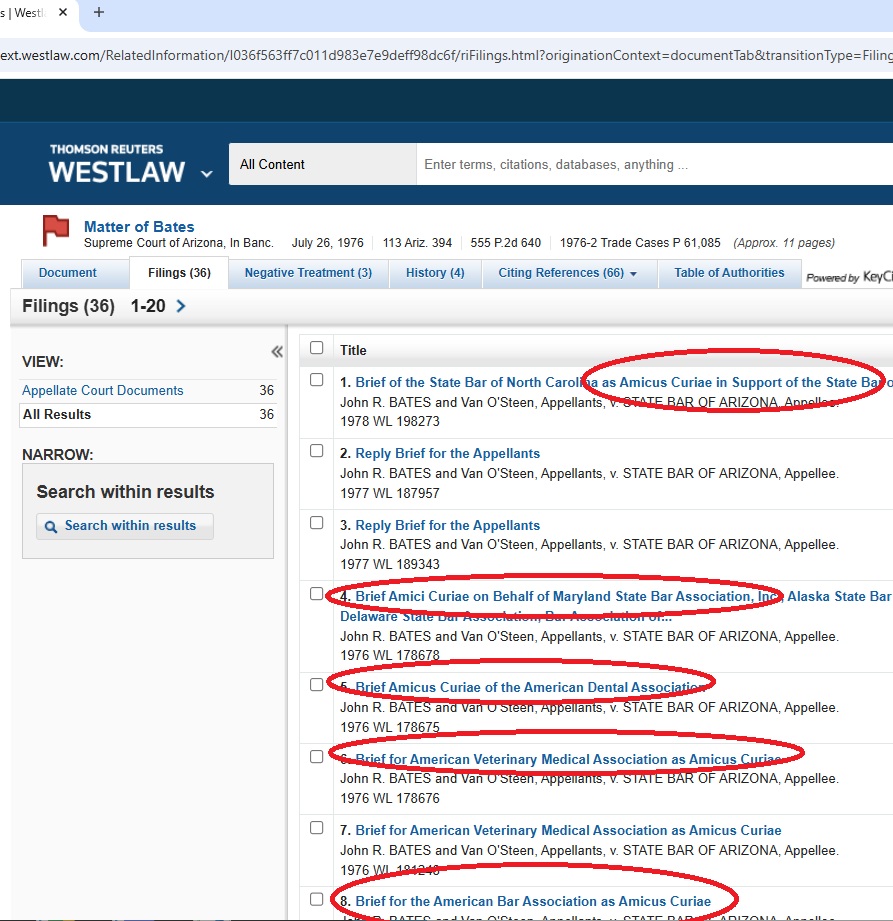
Task: Switch to the Negative Treatment tab
Action: pyautogui.click(x=308, y=273)
